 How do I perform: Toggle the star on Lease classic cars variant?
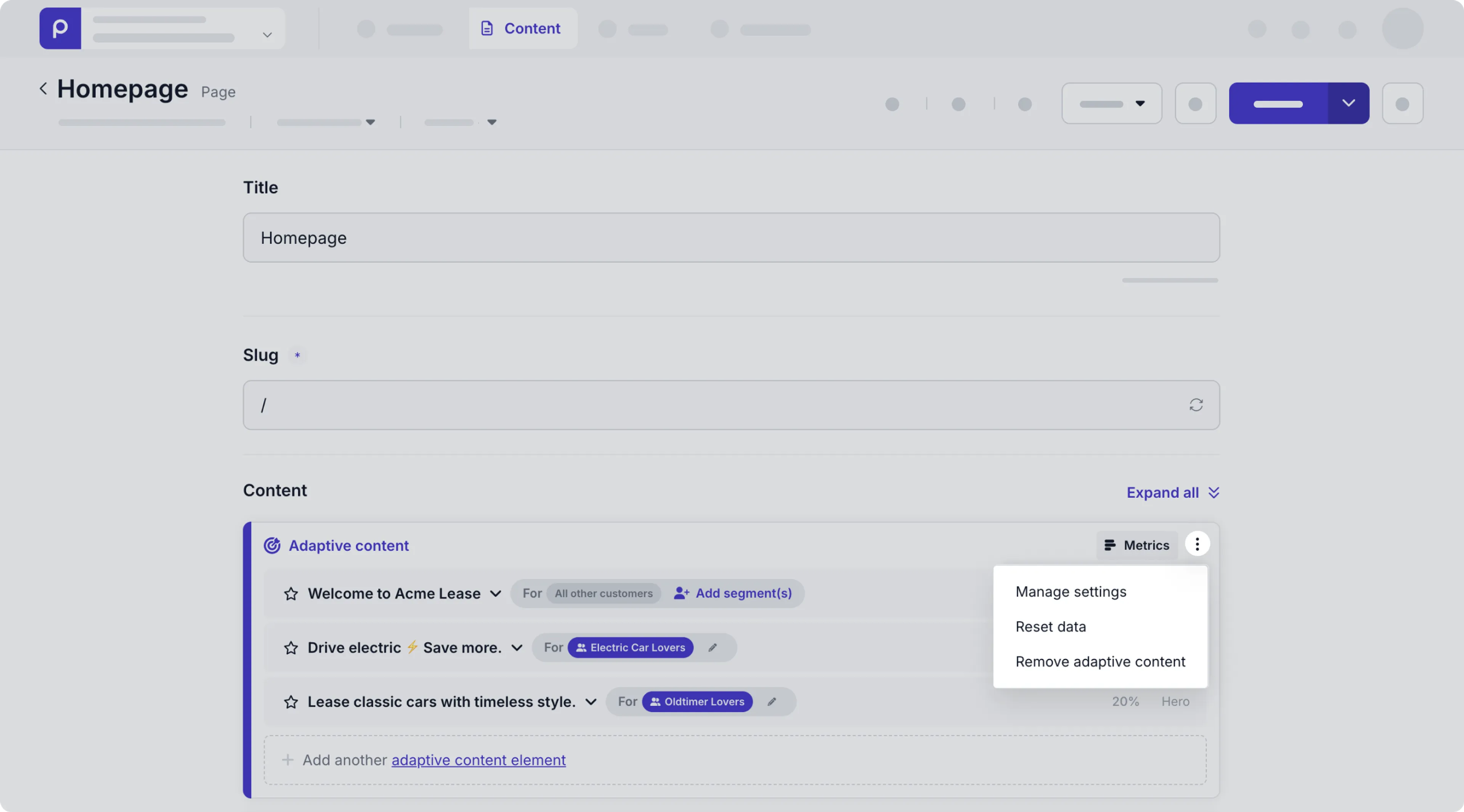pyautogui.click(x=291, y=702)
